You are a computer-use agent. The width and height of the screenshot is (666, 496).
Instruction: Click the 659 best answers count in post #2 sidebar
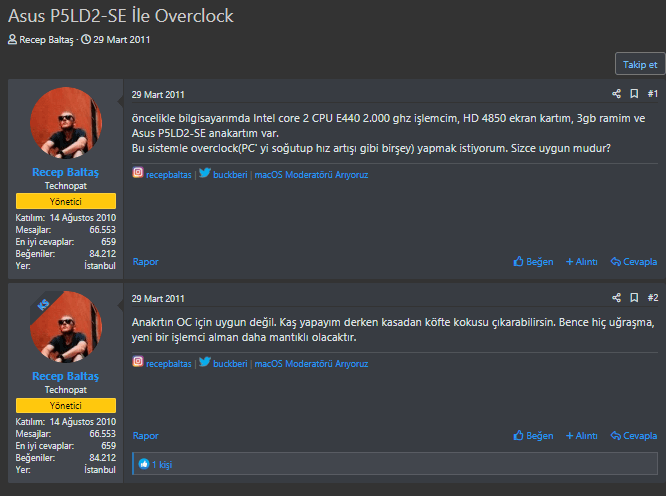pyautogui.click(x=108, y=445)
